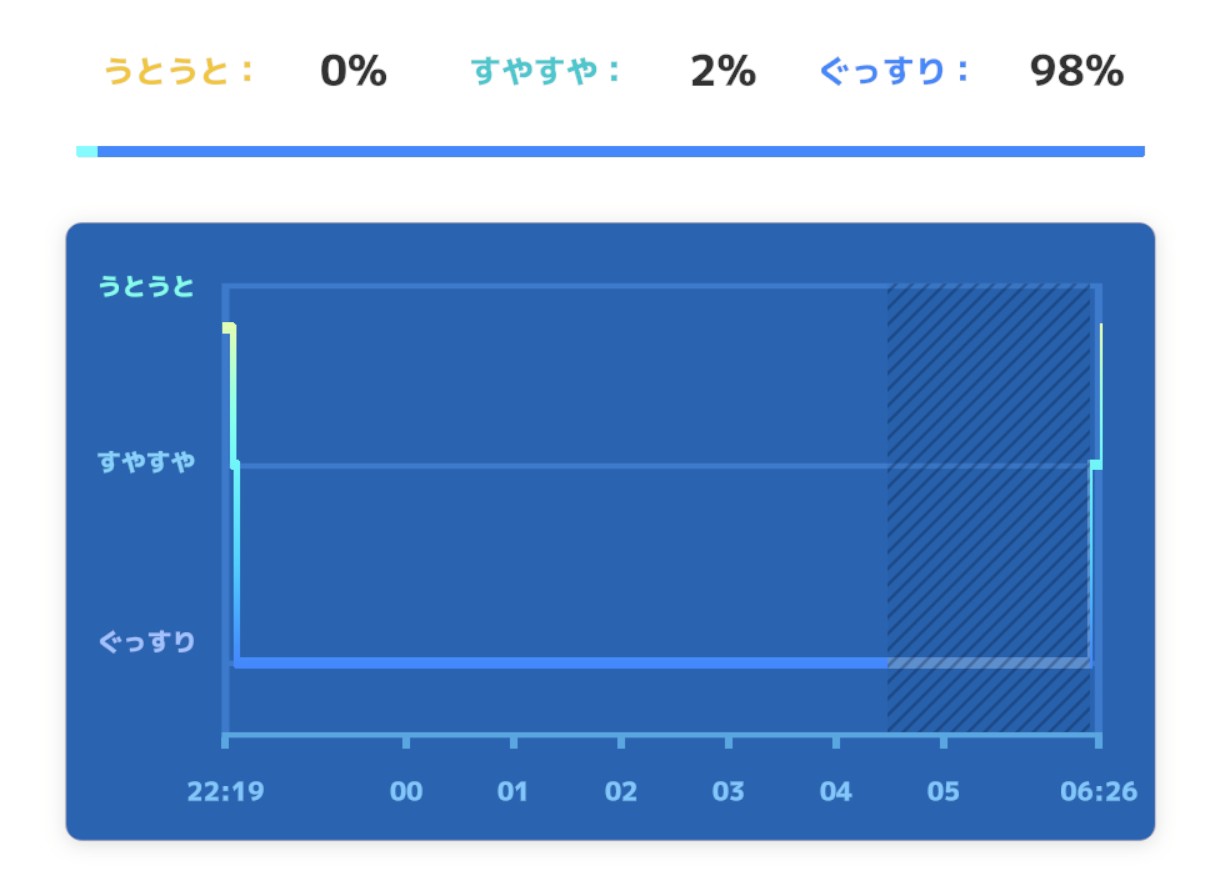Select the 06:26 end time marker
Viewport: 1220px width, 873px height.
click(1098, 792)
